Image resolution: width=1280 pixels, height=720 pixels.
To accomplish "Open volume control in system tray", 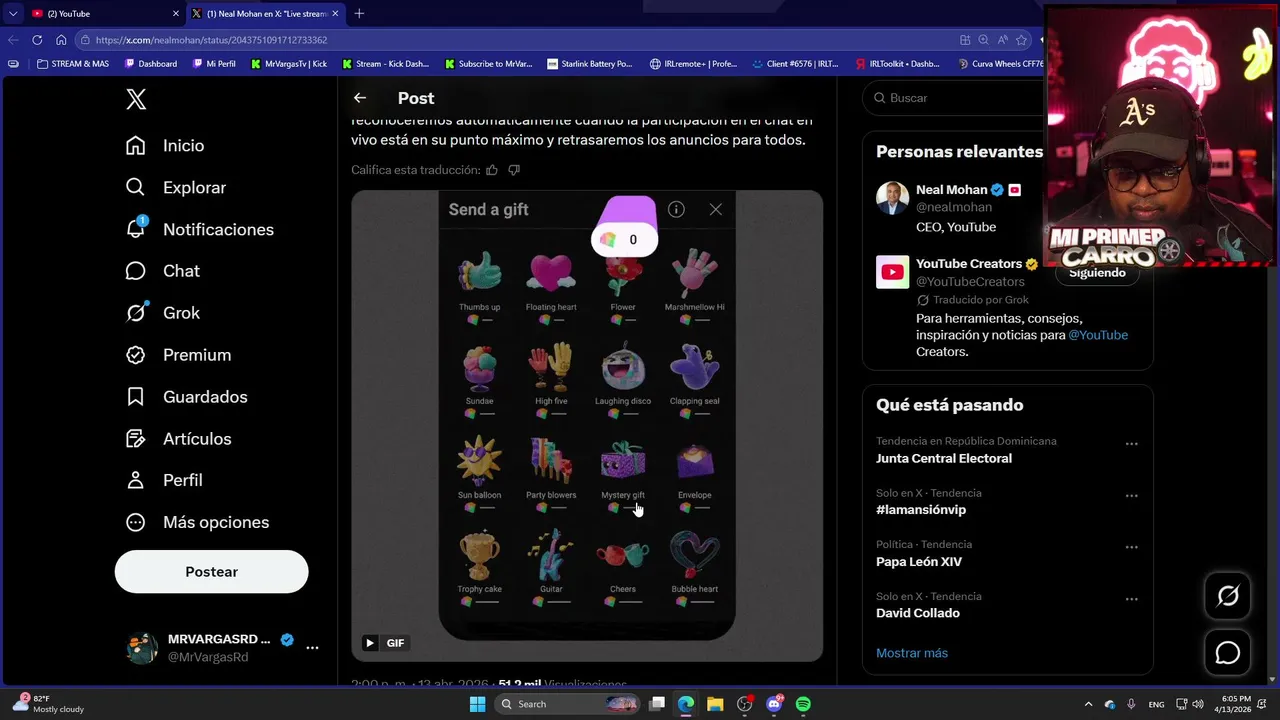I will click(1198, 704).
